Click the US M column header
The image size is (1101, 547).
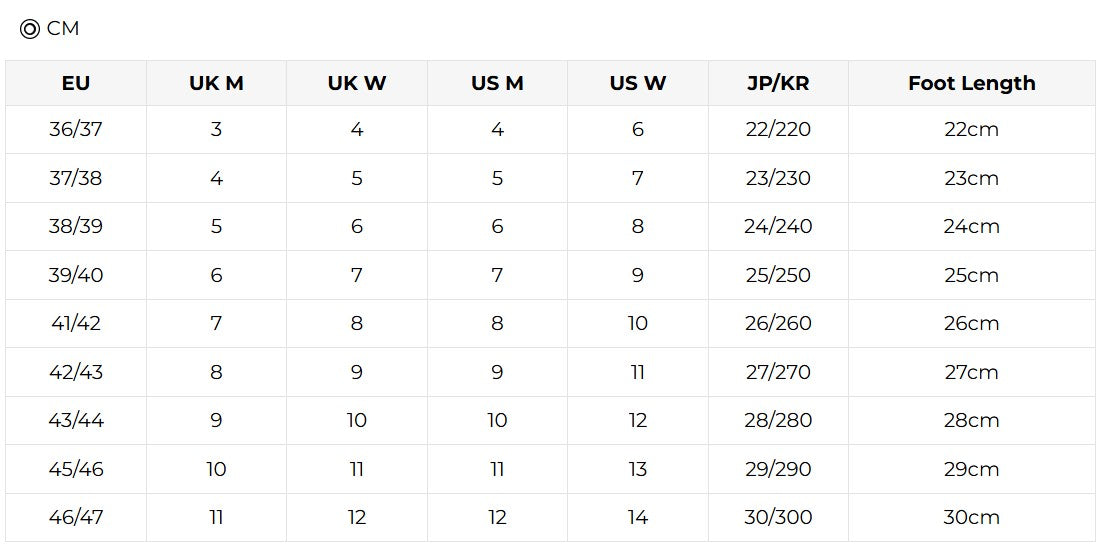pos(497,83)
